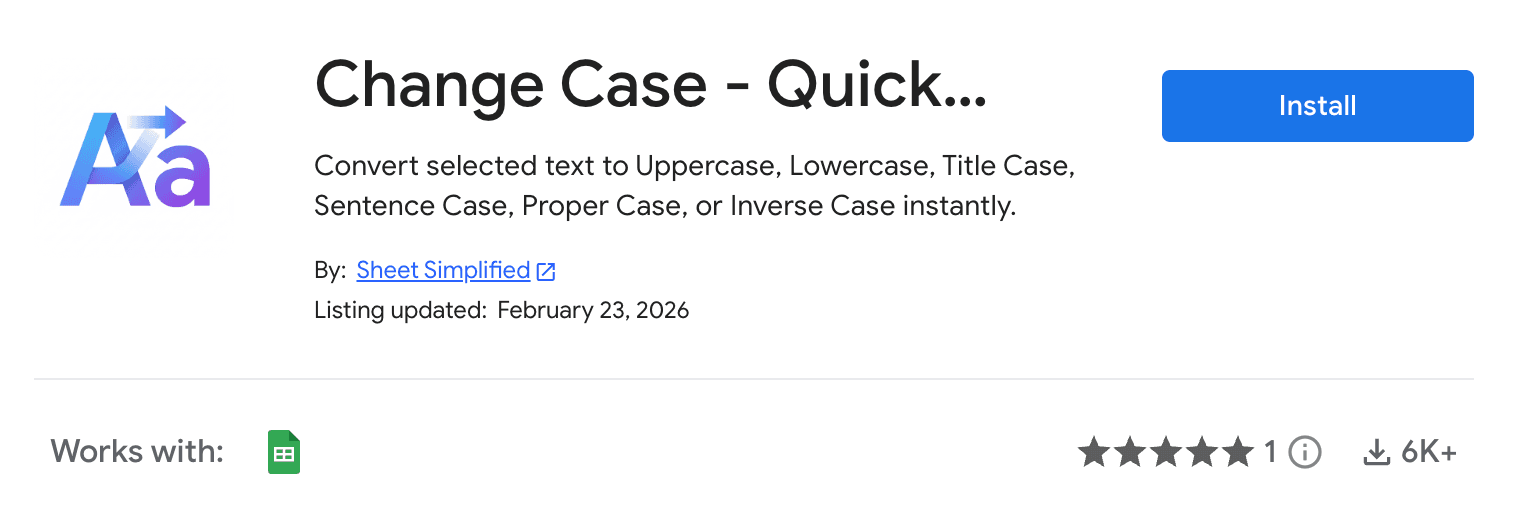Click the add-on description text
The image size is (1522, 522).
pyautogui.click(x=694, y=186)
